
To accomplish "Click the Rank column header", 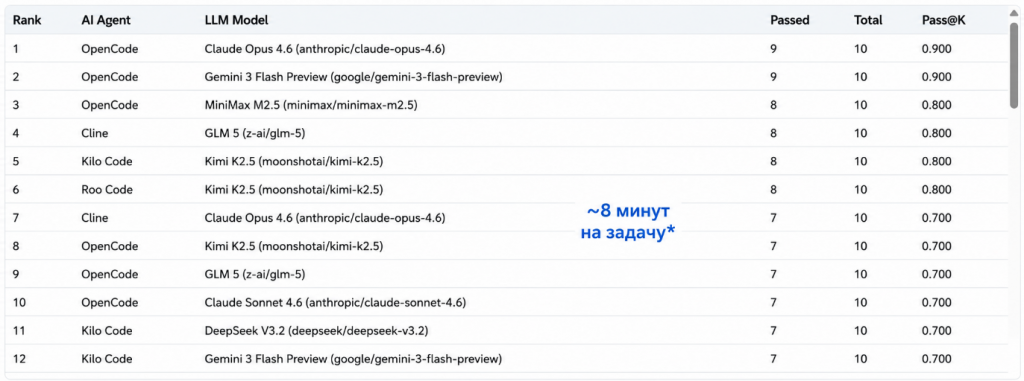I will 27,20.
